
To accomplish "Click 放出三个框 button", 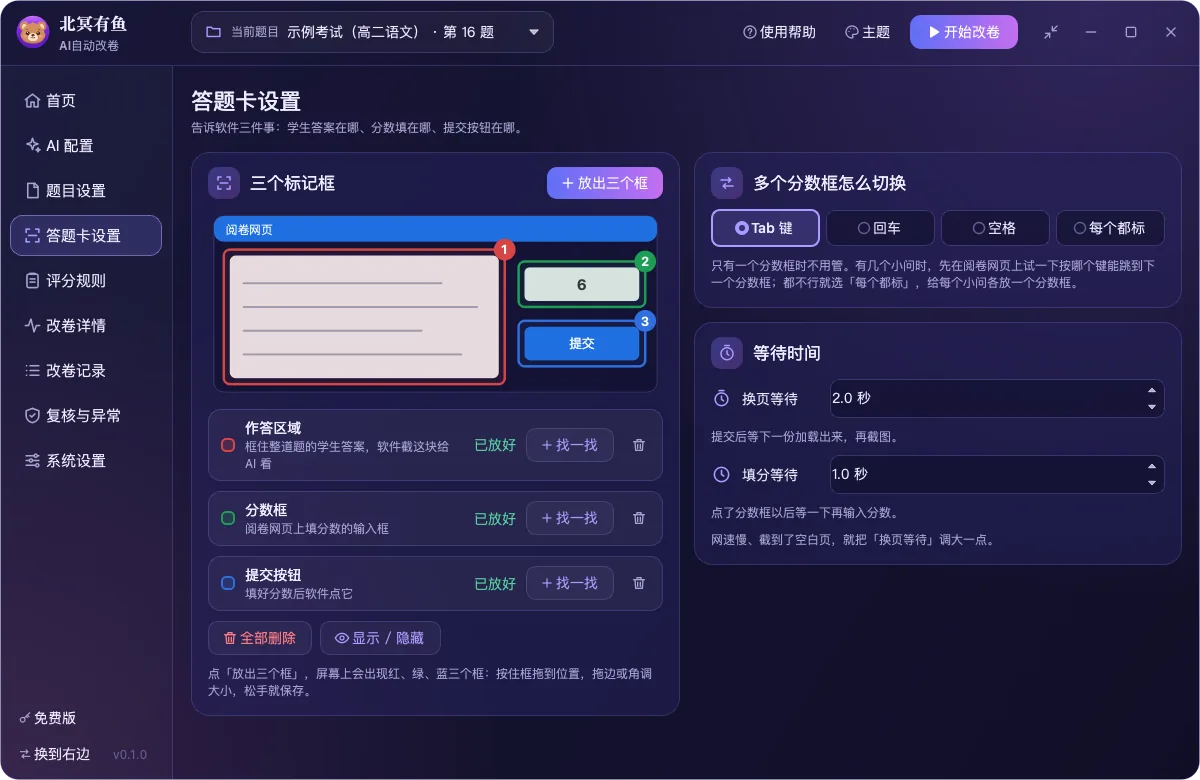I will pos(605,183).
